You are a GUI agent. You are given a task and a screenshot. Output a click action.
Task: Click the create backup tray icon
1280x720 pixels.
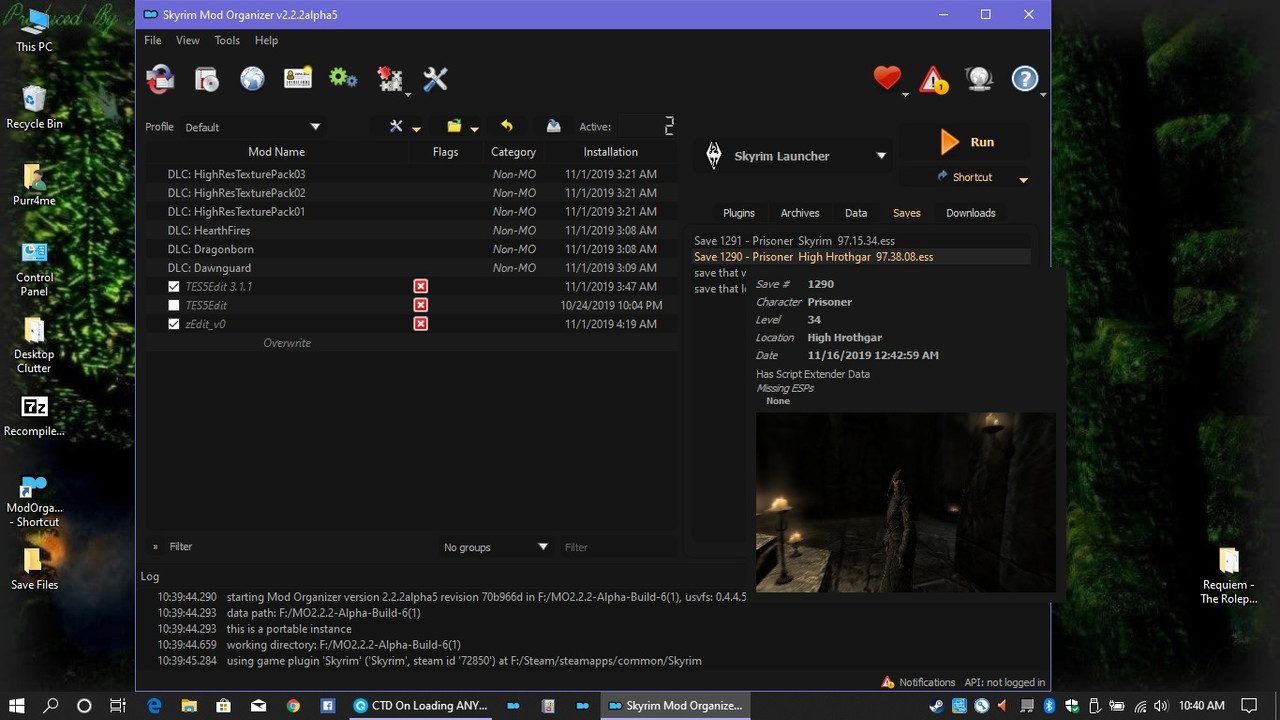click(x=553, y=126)
